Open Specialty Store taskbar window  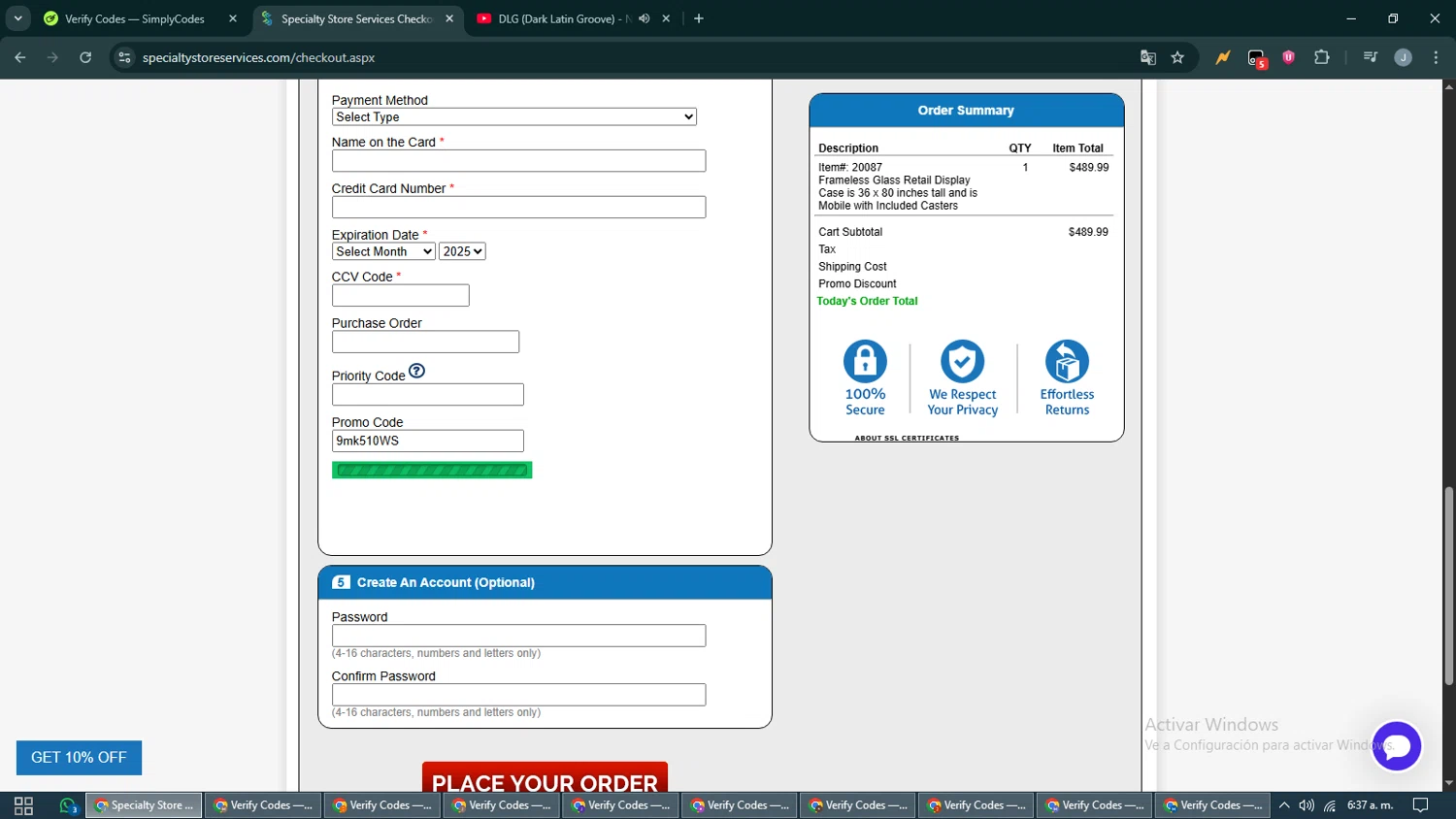pos(144,805)
